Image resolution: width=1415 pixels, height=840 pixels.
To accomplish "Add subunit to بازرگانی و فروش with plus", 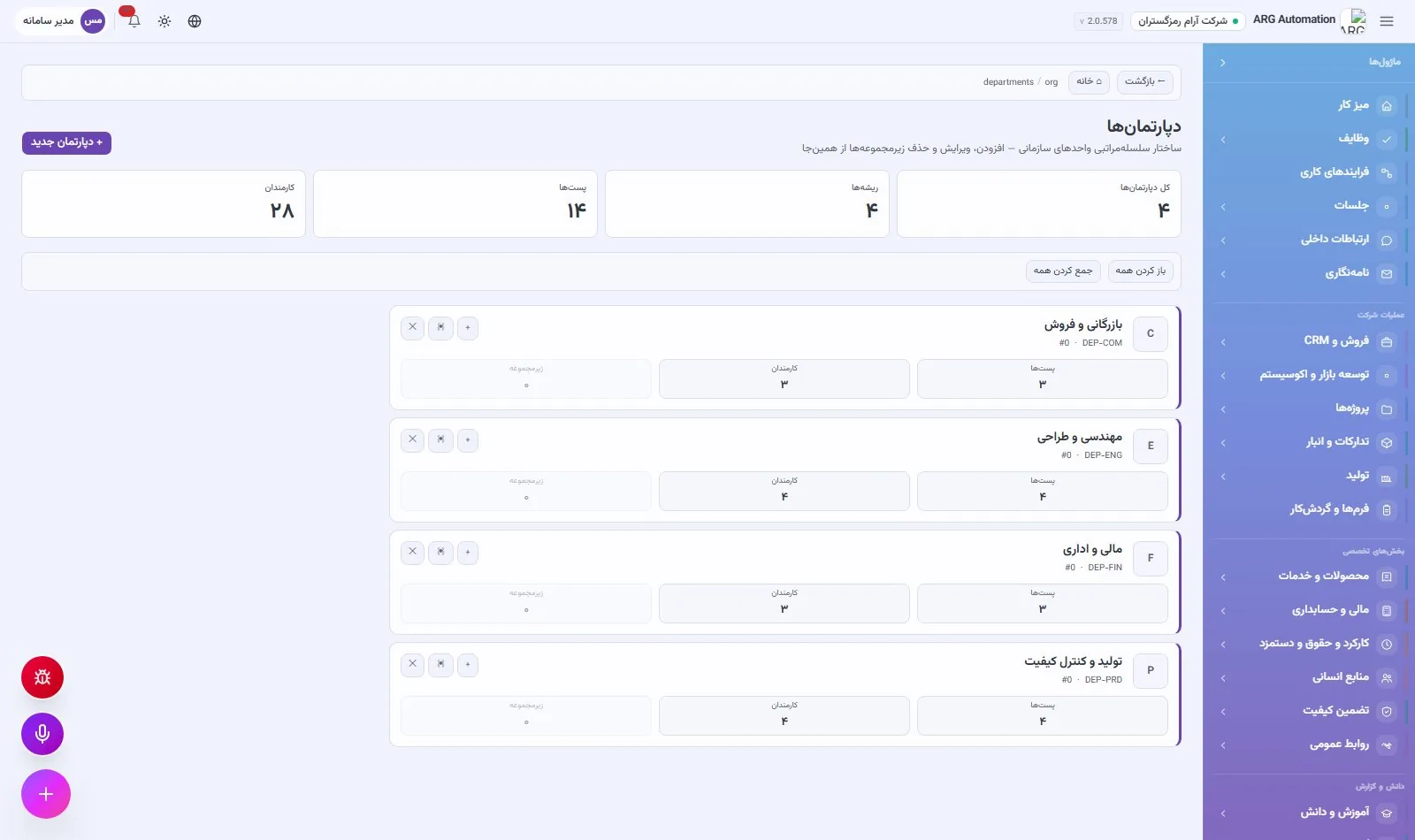I will click(468, 328).
